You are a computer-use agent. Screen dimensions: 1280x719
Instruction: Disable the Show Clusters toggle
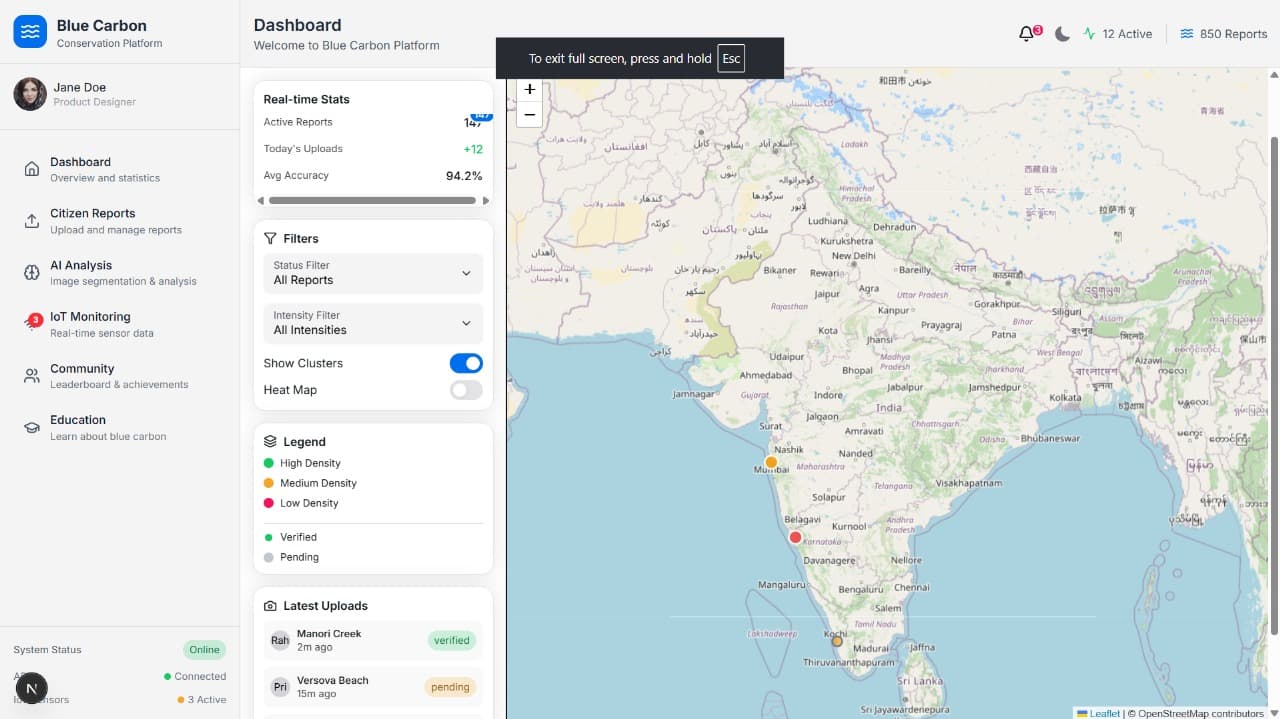pos(466,363)
